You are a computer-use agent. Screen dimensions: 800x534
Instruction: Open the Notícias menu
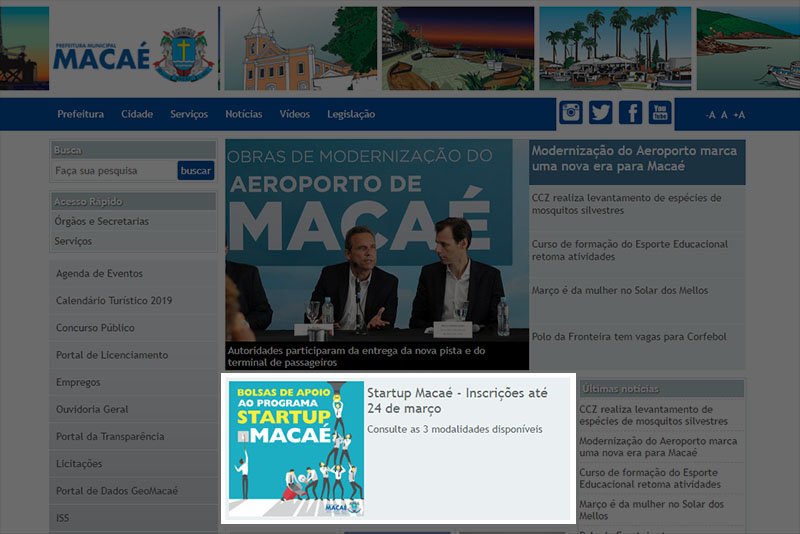pyautogui.click(x=244, y=114)
